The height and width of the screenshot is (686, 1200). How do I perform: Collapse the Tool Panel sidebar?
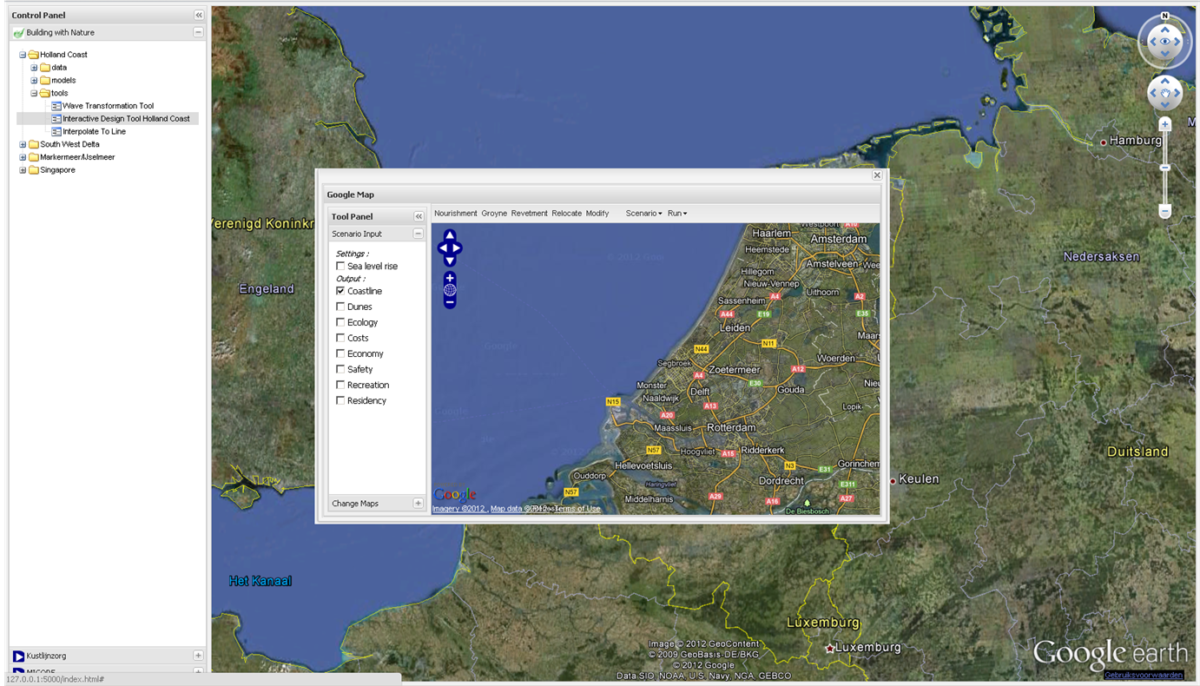point(419,216)
